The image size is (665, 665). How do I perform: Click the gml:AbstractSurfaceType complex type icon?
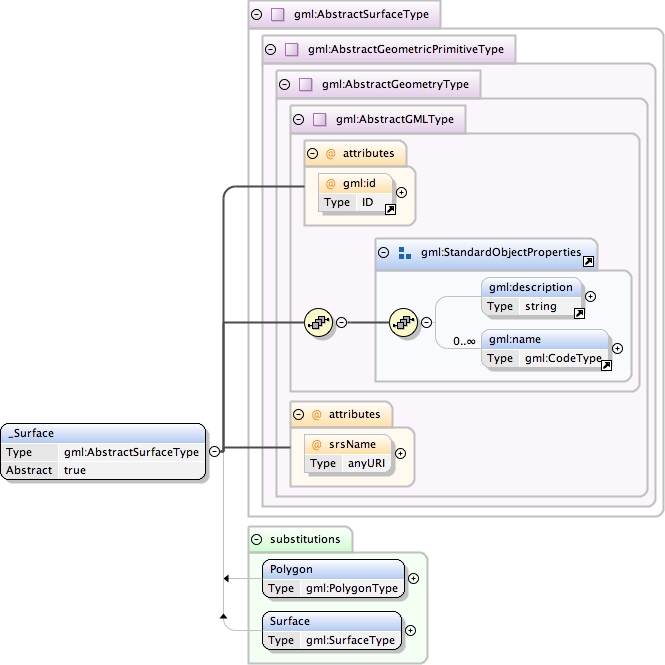tap(278, 14)
